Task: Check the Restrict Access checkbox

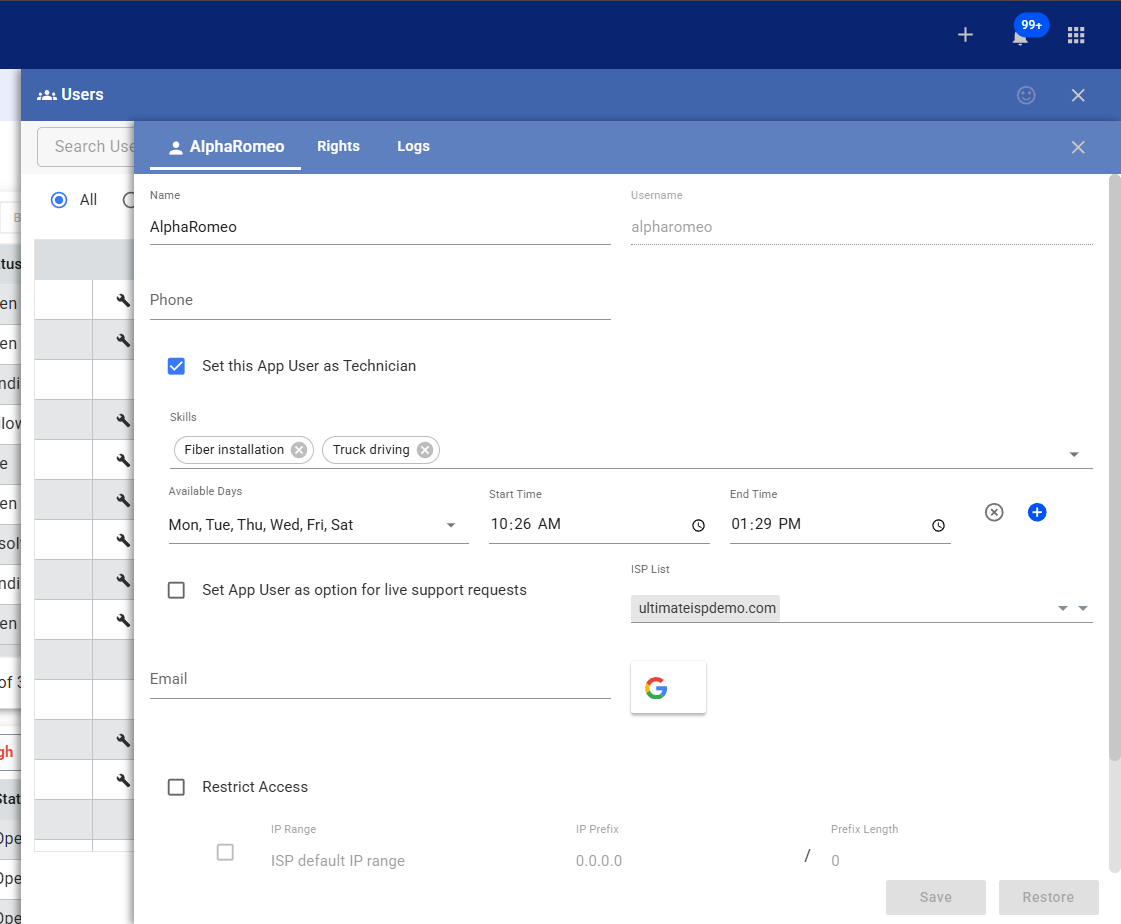Action: (177, 787)
